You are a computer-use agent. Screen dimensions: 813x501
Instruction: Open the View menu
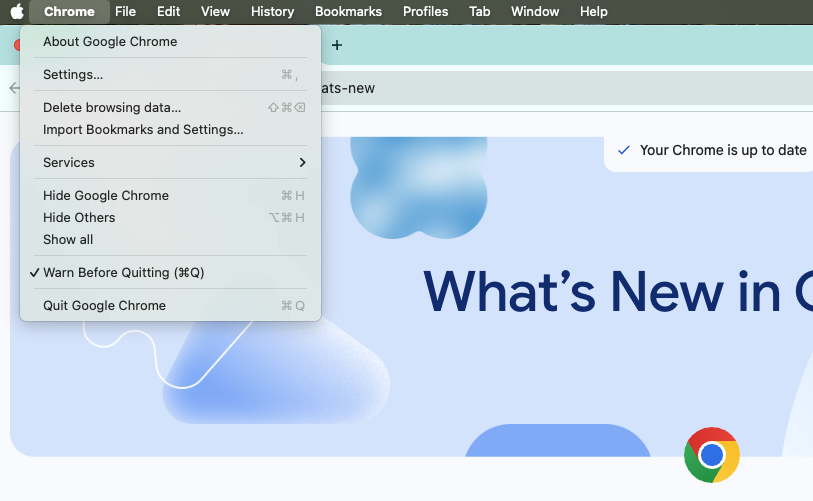tap(215, 11)
